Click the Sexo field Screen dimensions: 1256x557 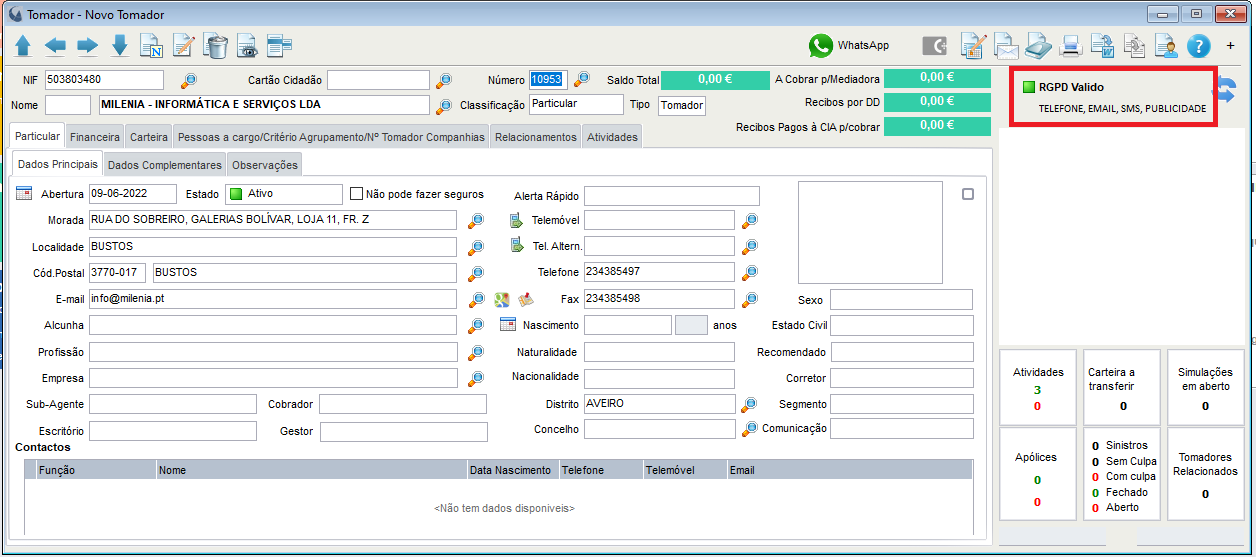click(x=901, y=300)
